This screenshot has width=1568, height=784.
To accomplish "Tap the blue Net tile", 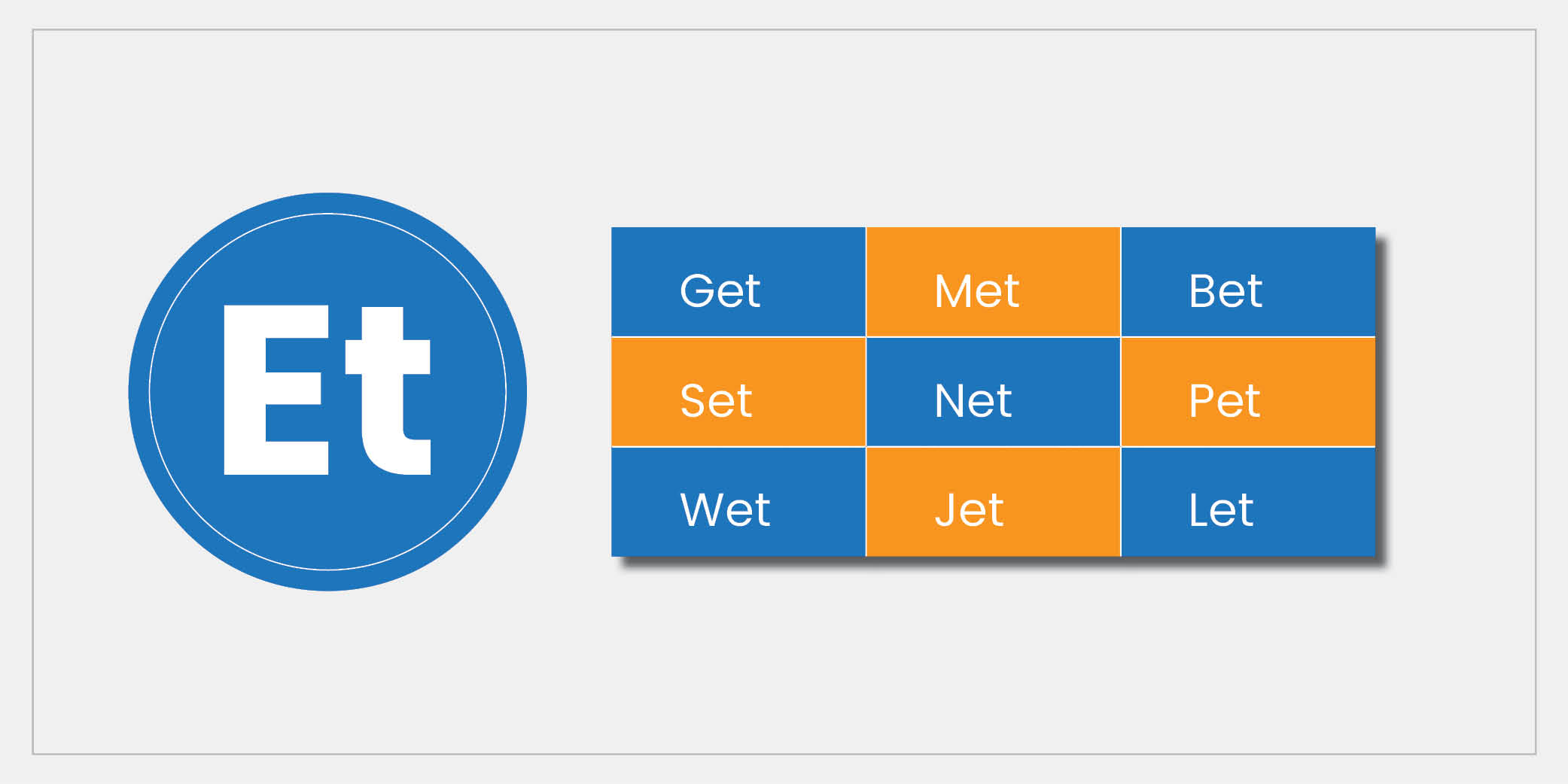I will pyautogui.click(x=993, y=391).
